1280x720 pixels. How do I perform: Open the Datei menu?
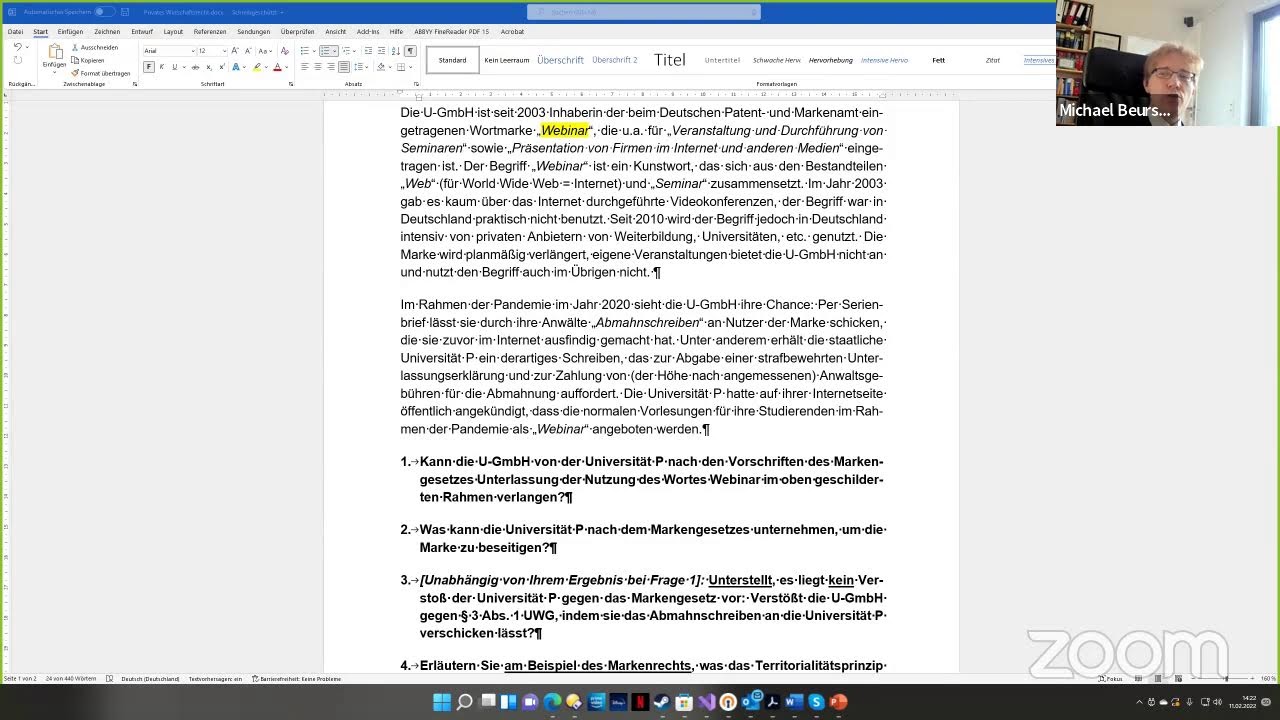pos(15,31)
